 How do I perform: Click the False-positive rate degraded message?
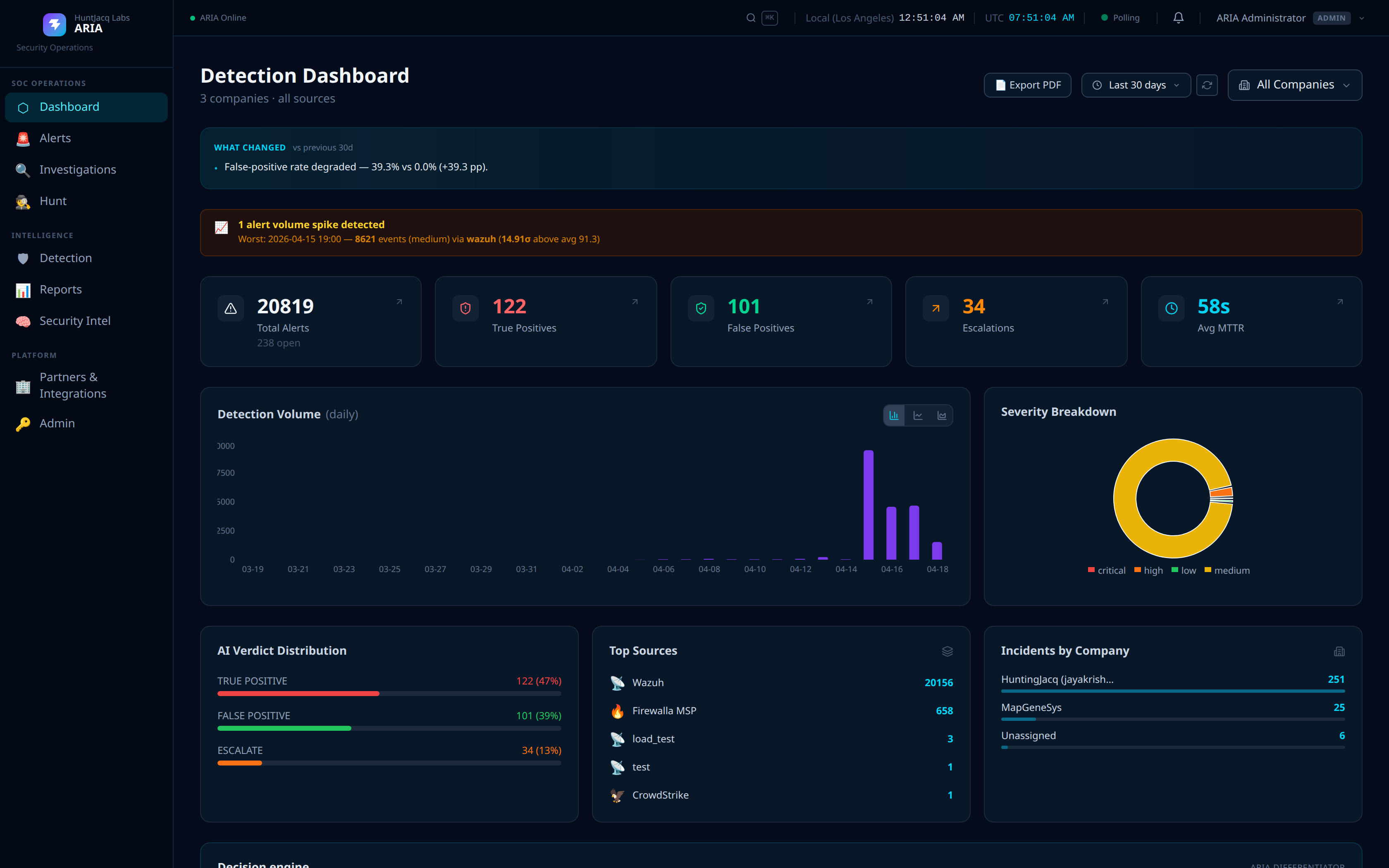click(x=356, y=167)
